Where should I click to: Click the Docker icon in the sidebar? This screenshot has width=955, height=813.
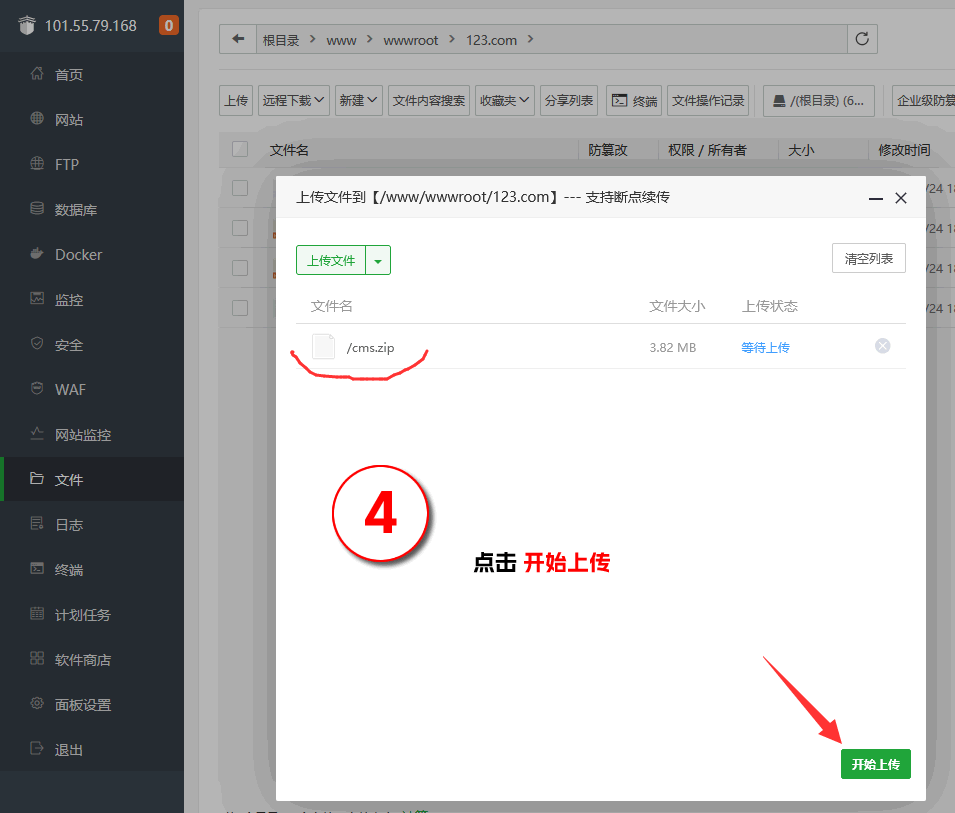[x=37, y=254]
